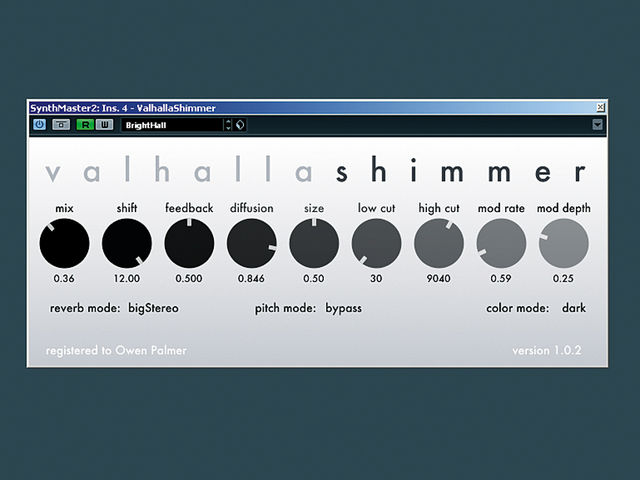Click the shift knob

pos(127,243)
